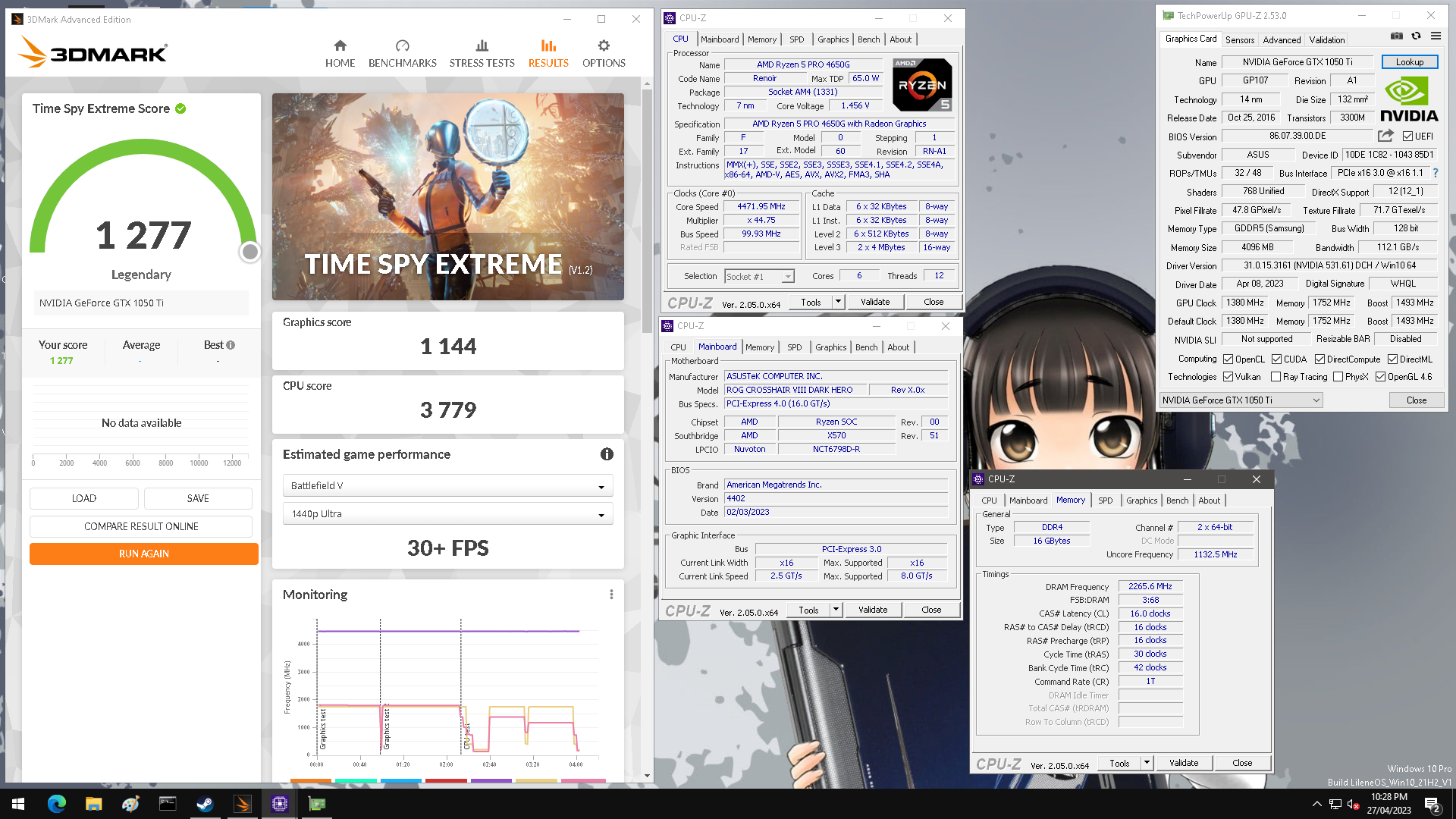Open Monitoring three-dot menu

click(611, 595)
